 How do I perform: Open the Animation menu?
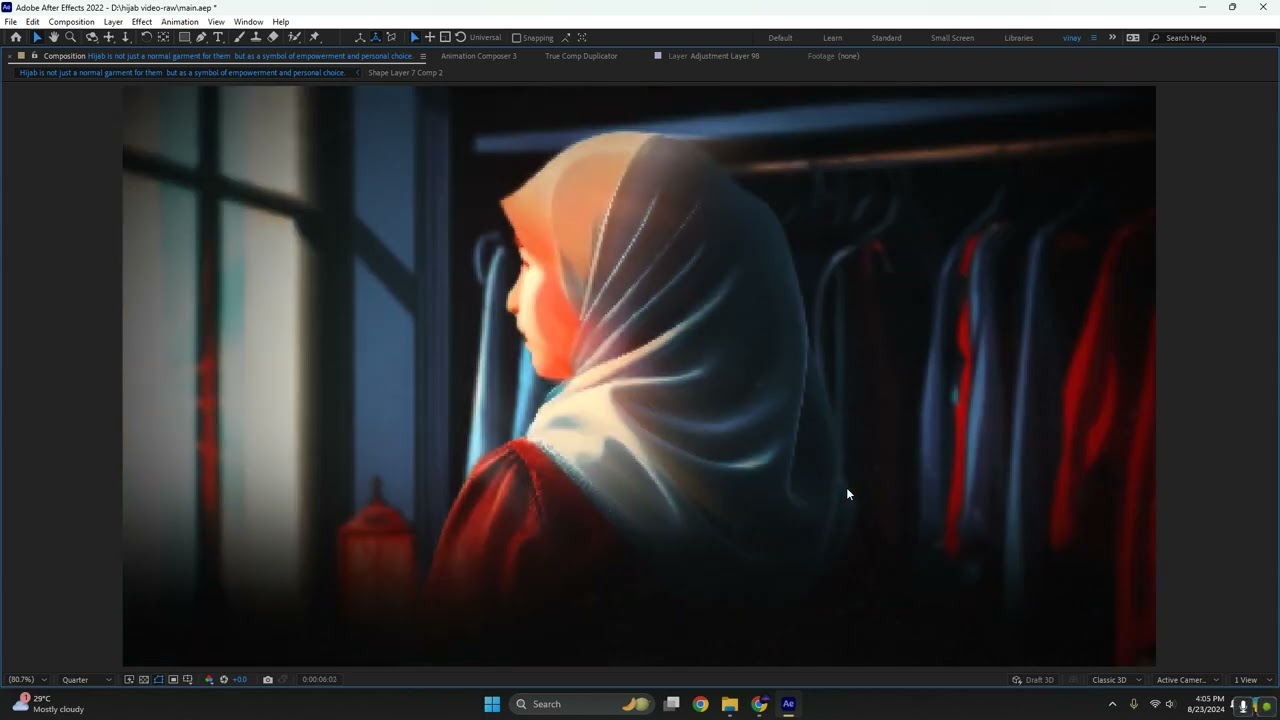(180, 22)
